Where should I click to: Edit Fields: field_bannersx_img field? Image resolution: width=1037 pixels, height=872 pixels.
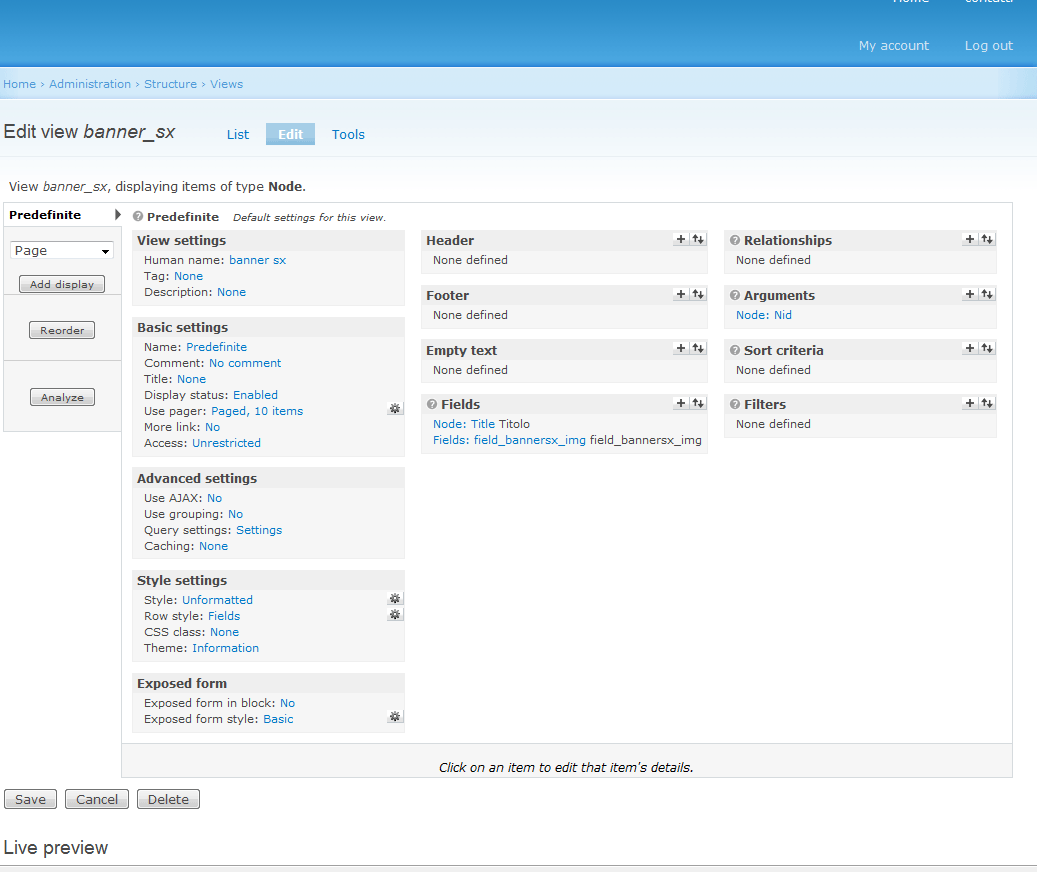(x=509, y=440)
